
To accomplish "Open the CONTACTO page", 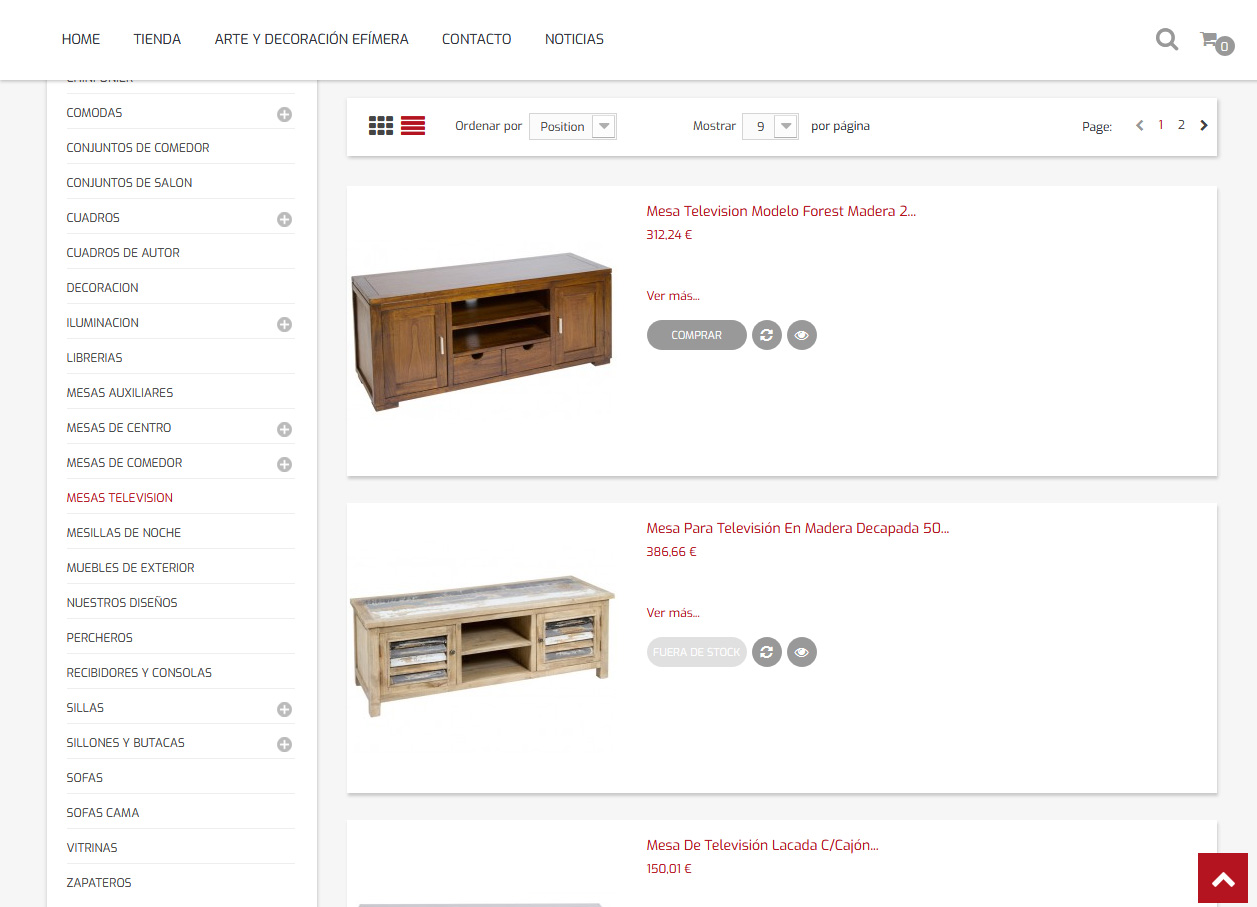I will tap(477, 39).
